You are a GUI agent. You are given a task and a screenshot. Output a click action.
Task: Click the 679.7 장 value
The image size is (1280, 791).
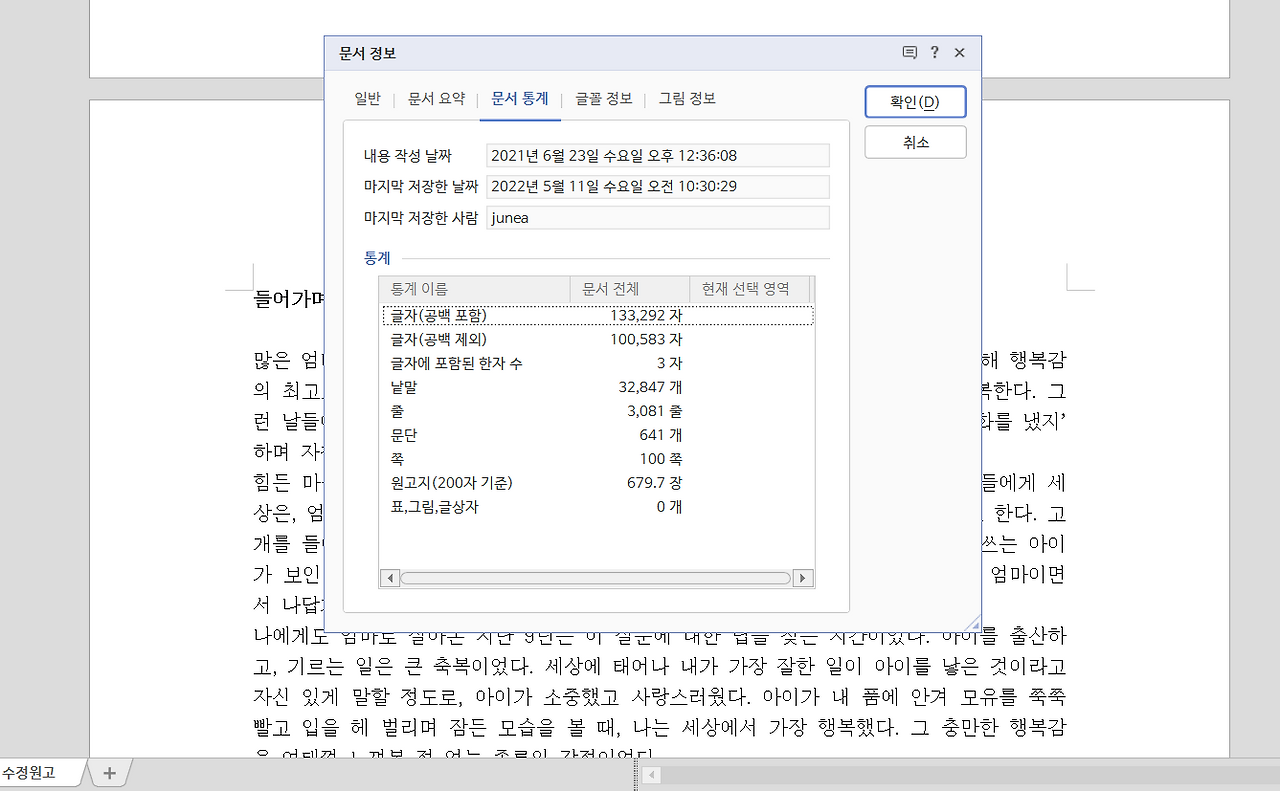654,483
